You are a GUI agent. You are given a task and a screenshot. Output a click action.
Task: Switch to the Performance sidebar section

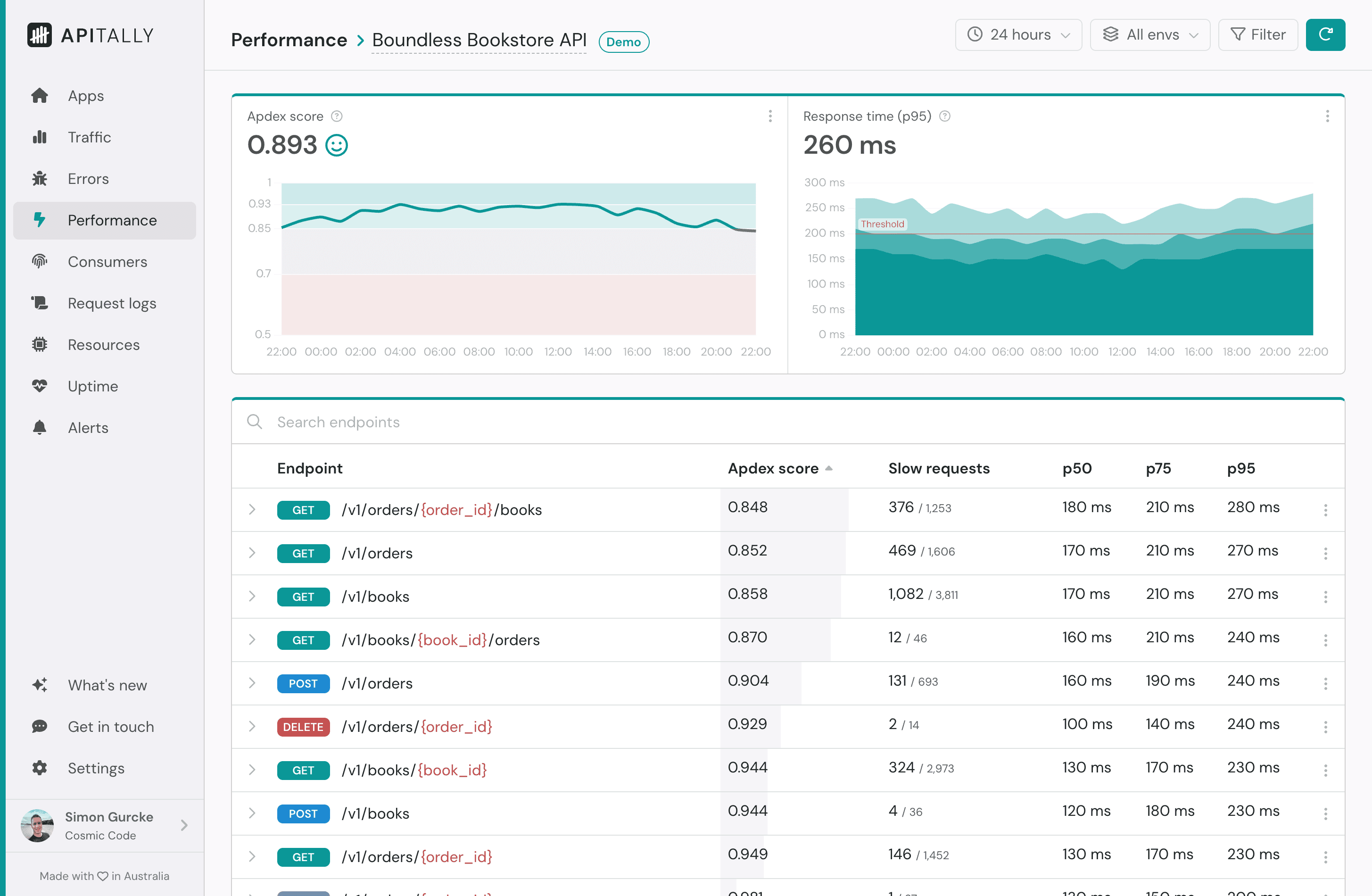tap(112, 220)
